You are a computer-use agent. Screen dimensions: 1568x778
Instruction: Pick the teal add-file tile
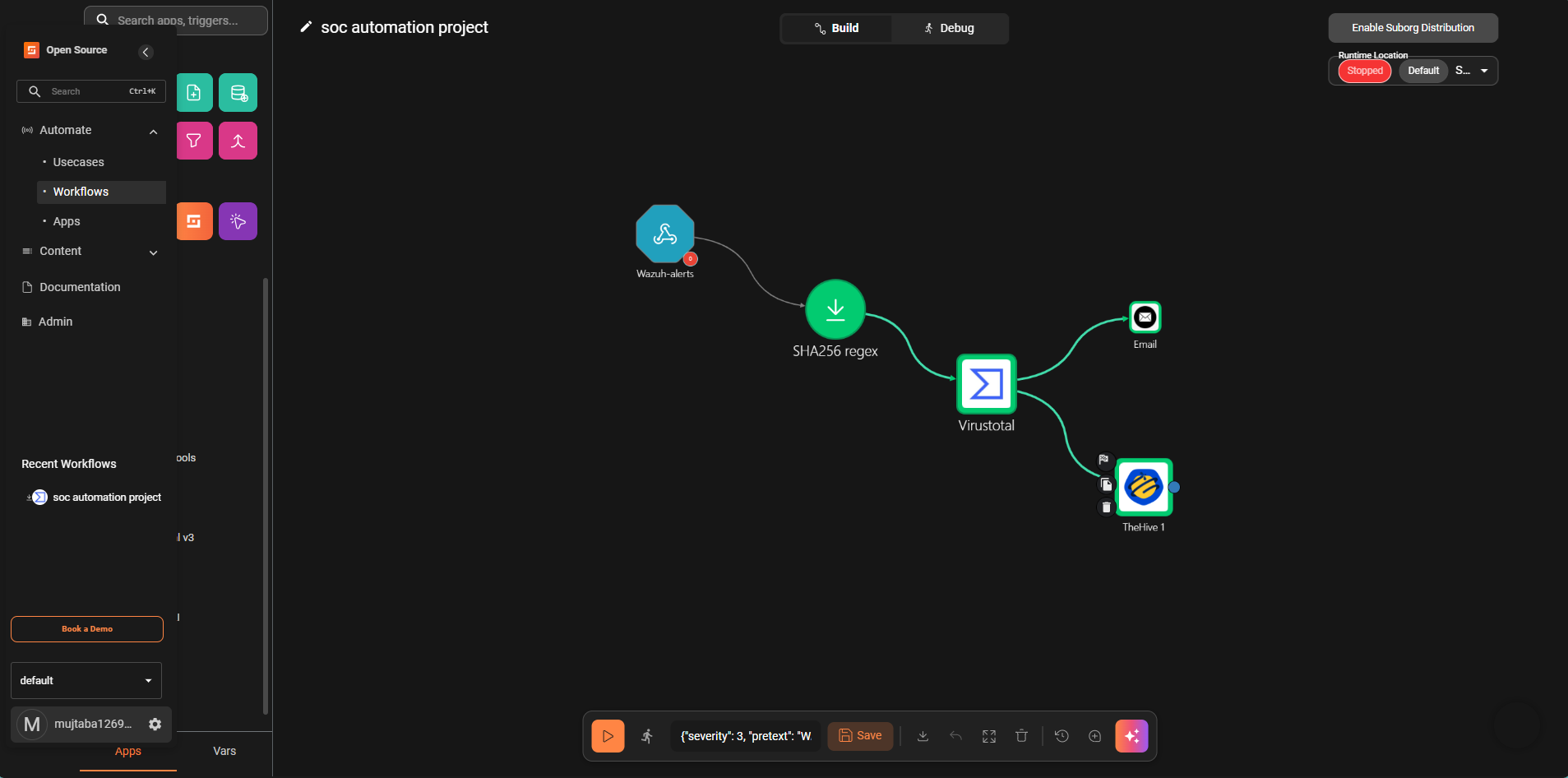(x=194, y=93)
